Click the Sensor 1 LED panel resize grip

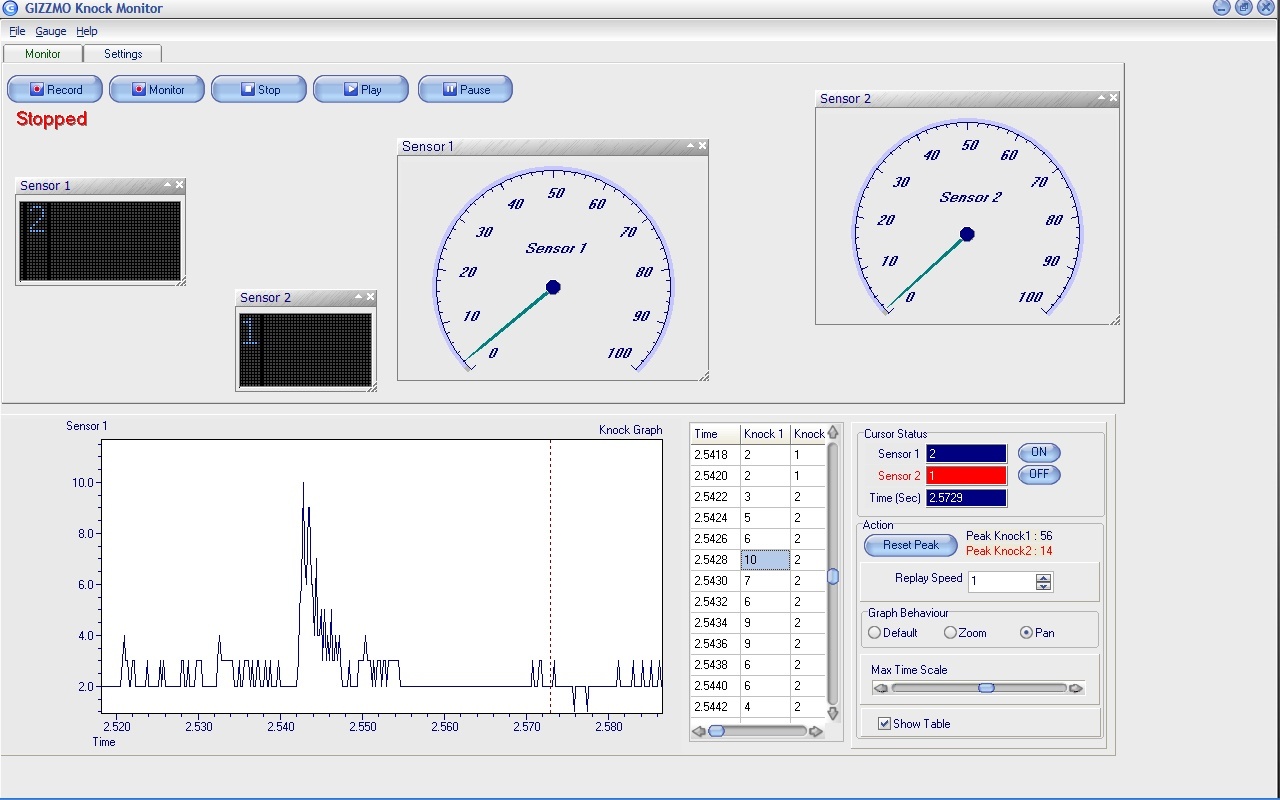click(x=182, y=283)
